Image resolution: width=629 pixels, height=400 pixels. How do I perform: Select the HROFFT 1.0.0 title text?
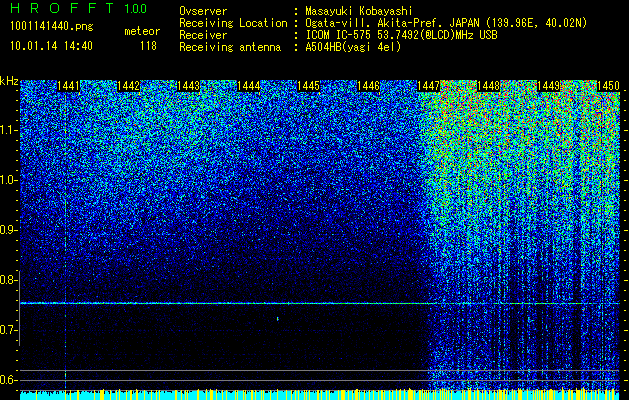[x=79, y=8]
